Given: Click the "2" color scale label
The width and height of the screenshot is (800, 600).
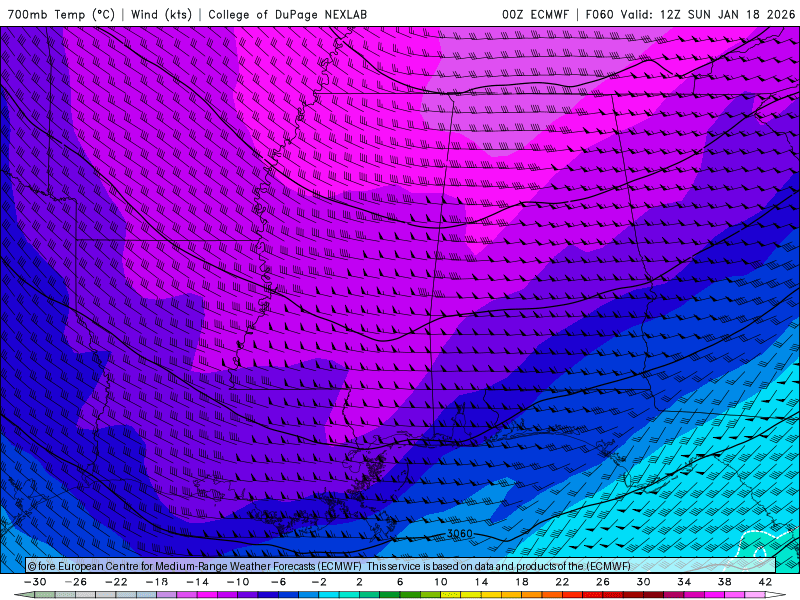Looking at the screenshot, I should [x=359, y=582].
